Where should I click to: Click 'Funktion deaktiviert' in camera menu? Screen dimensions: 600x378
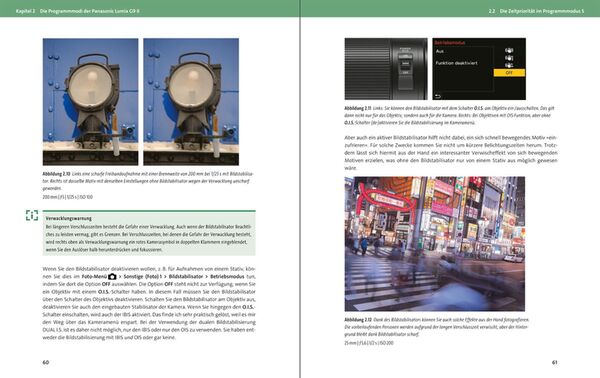pos(457,63)
